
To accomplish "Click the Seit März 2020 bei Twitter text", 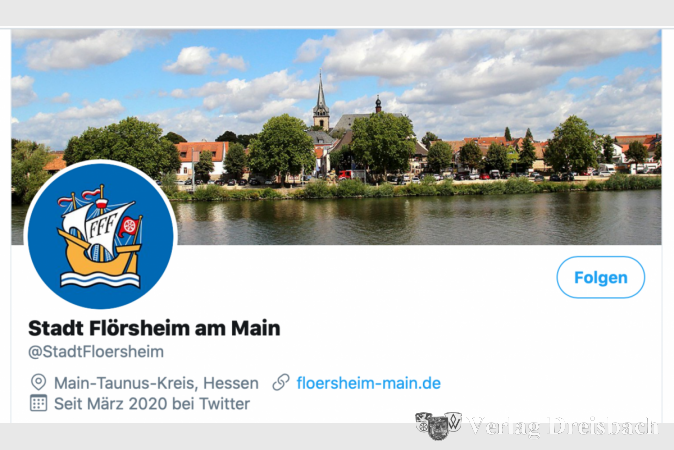I will click(x=152, y=404).
